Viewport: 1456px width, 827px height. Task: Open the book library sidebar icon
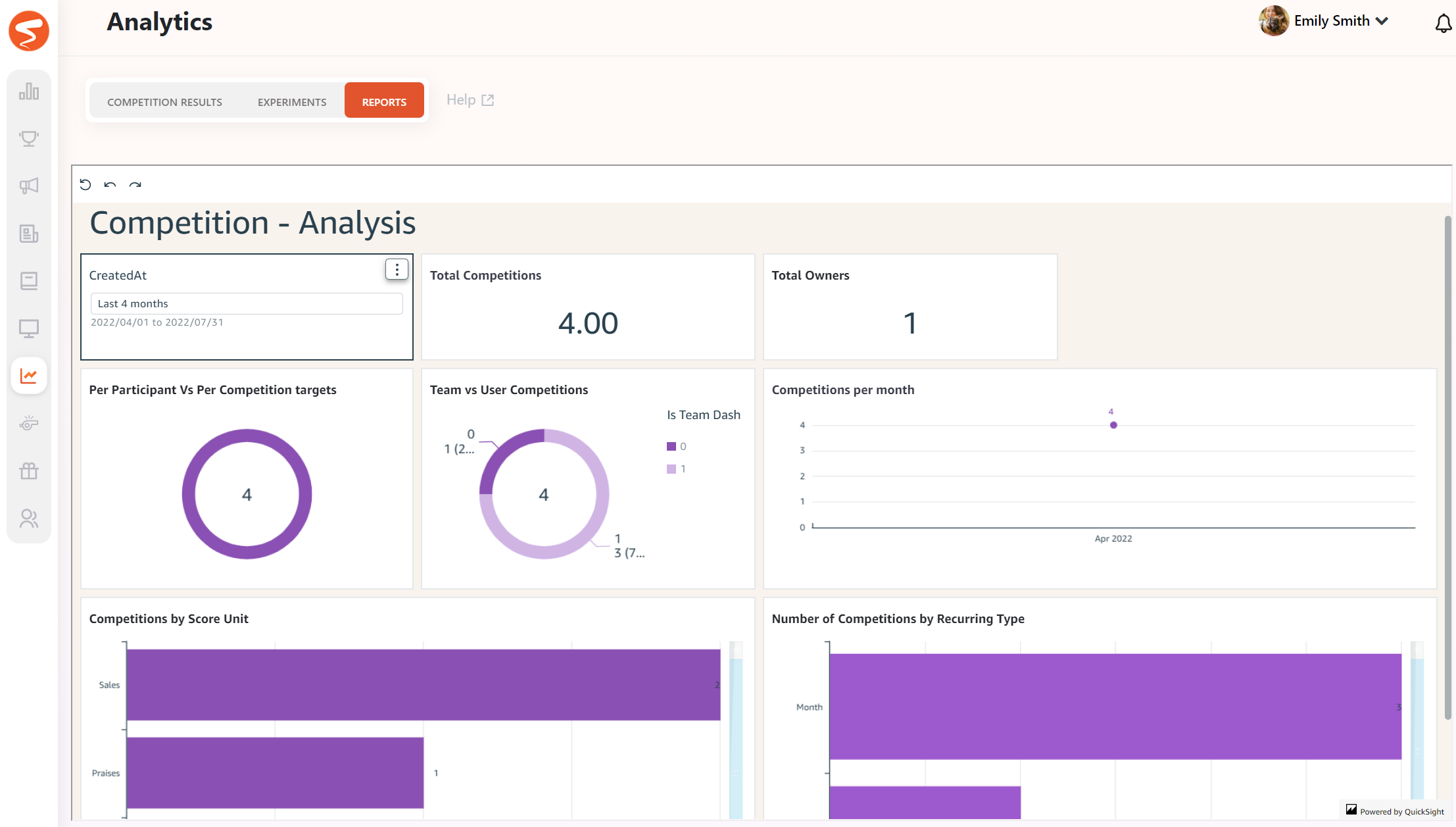(29, 281)
